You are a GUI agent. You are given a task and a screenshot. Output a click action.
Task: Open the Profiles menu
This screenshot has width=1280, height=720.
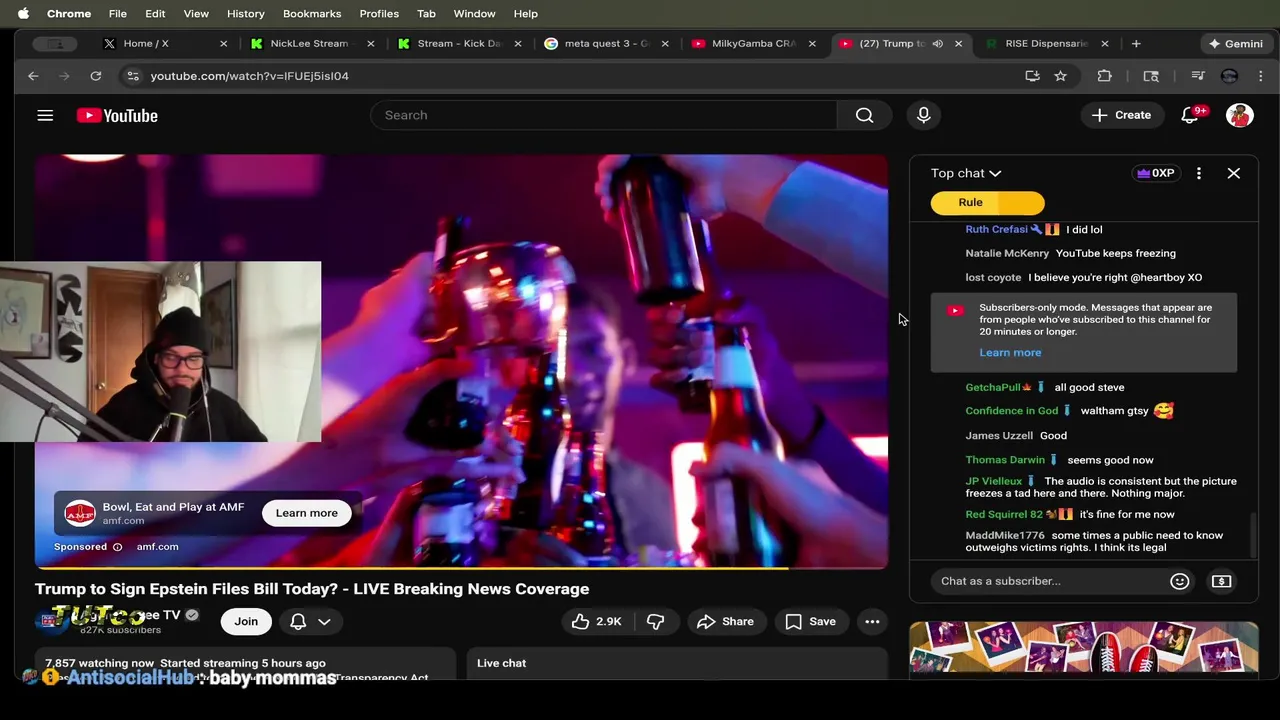tap(379, 14)
